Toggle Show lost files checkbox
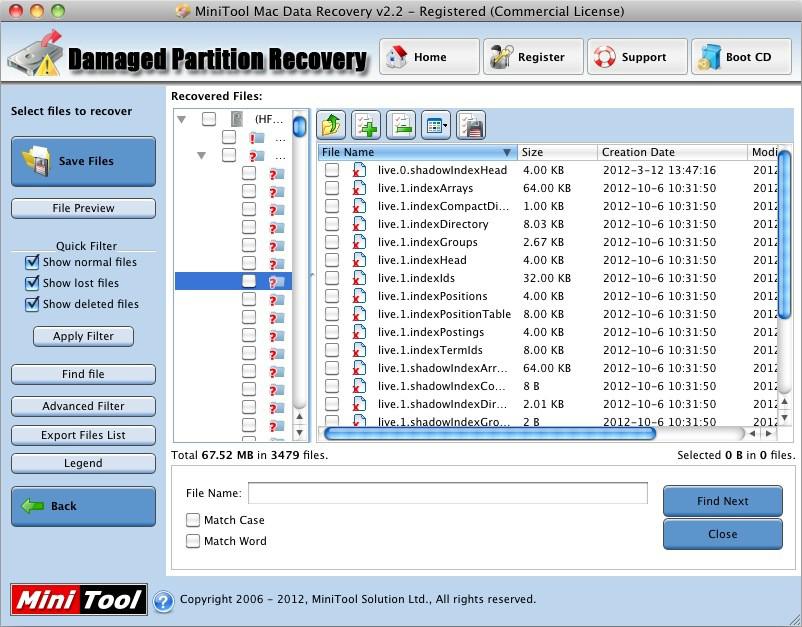This screenshot has width=802, height=627. (x=32, y=283)
